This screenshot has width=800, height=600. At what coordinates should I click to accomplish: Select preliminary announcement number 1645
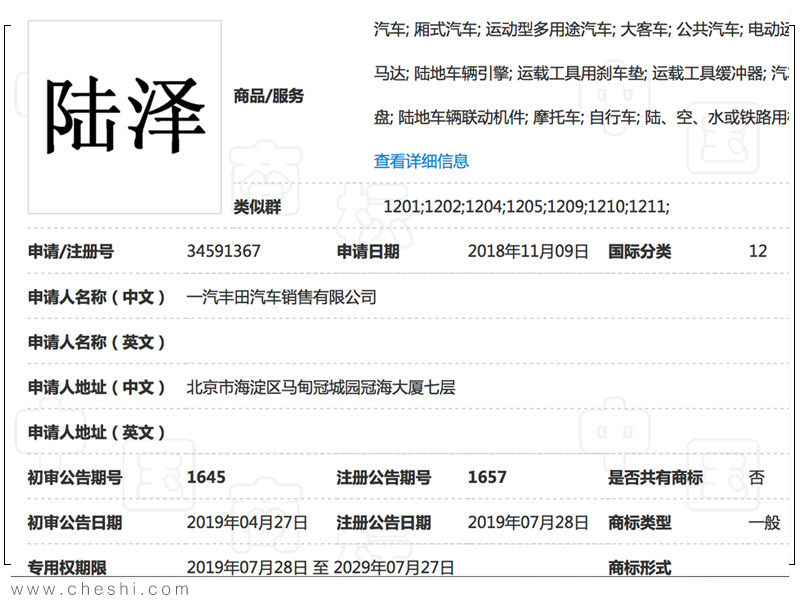[x=206, y=477]
